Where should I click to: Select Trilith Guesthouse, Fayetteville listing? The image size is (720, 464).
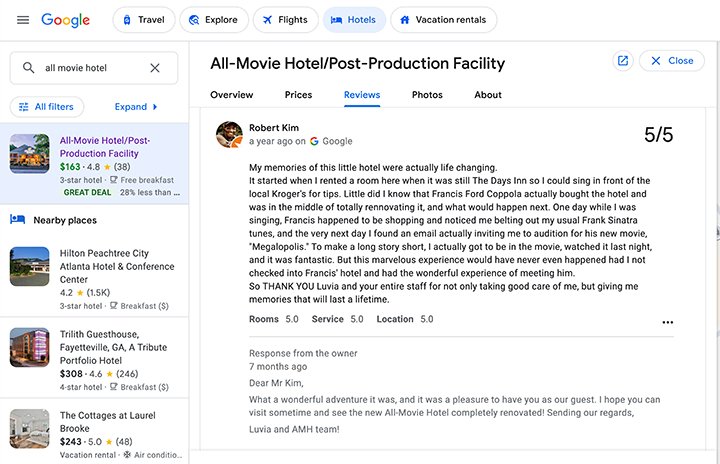pos(113,347)
